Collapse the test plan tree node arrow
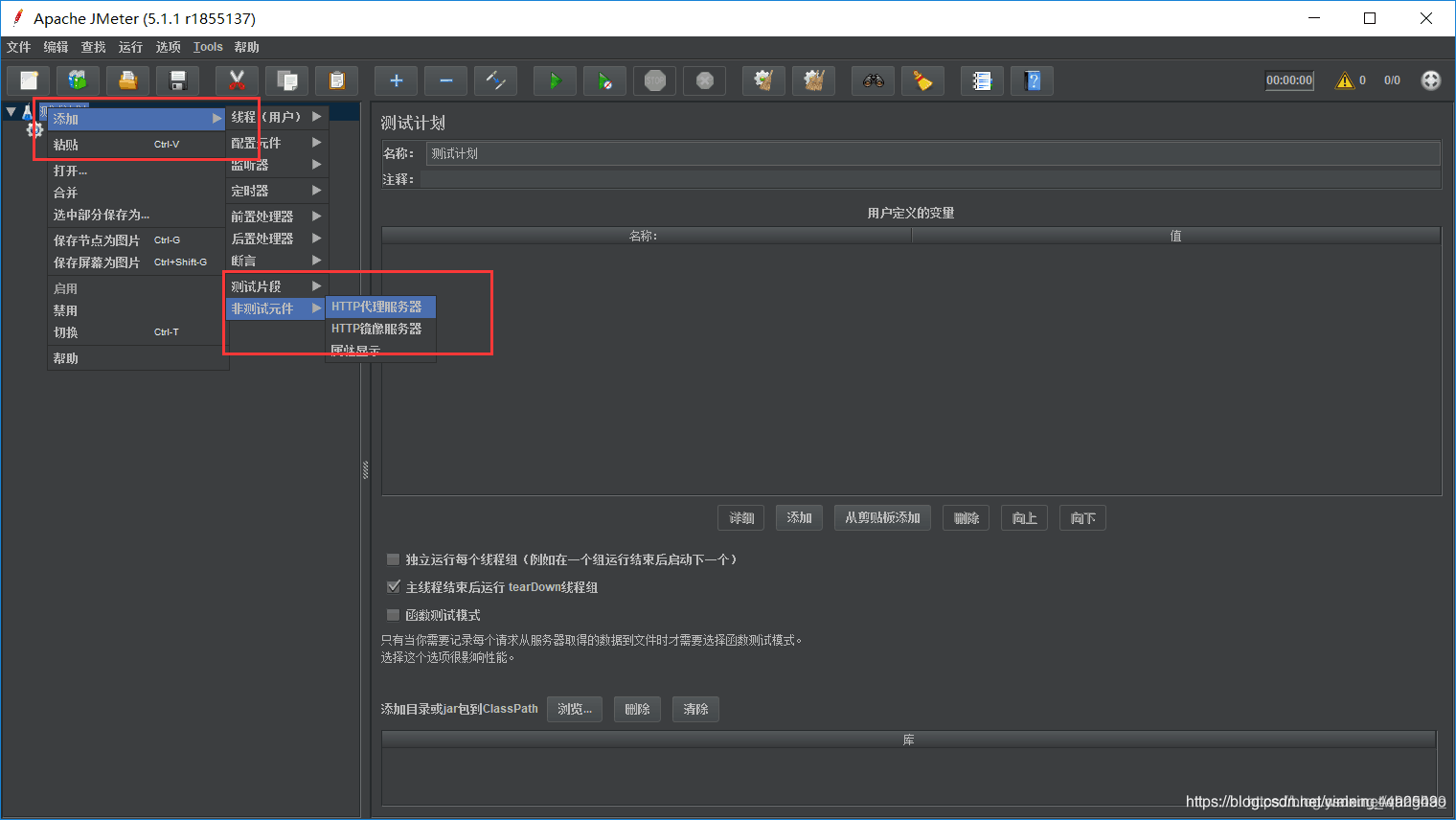 pos(11,112)
